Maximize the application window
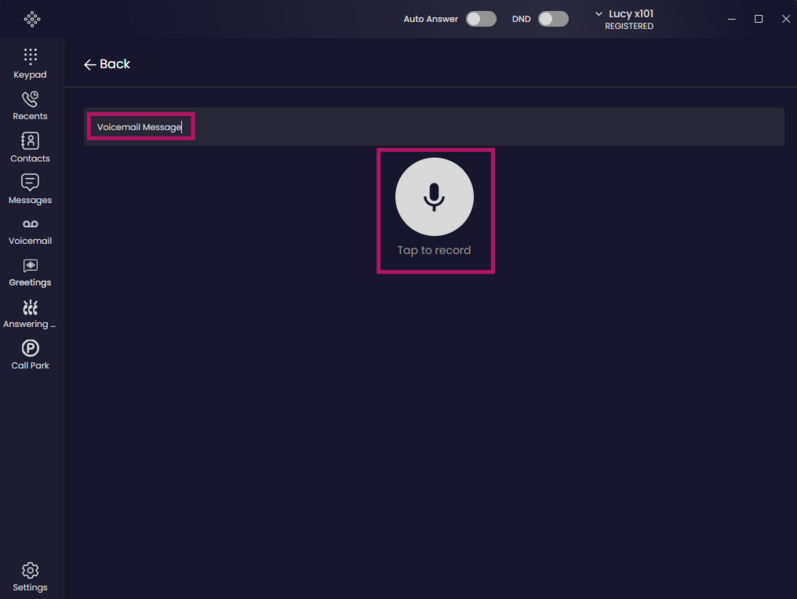 click(x=758, y=19)
